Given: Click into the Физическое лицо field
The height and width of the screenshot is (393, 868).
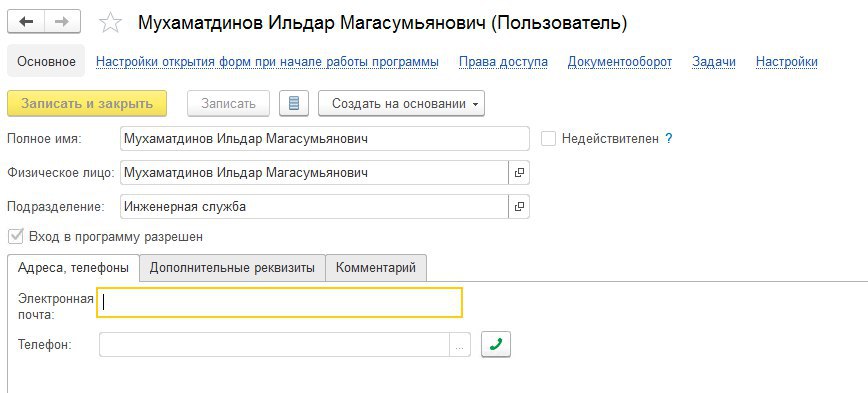Looking at the screenshot, I should (314, 173).
